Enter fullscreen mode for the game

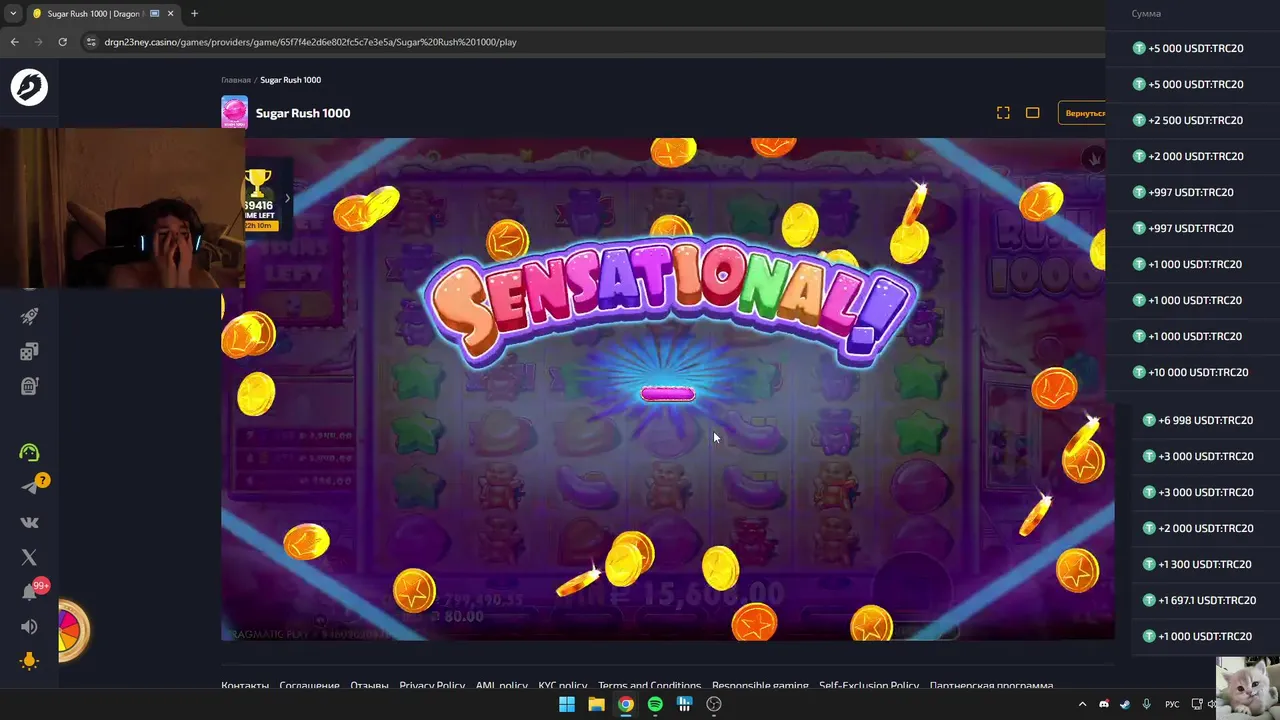[x=1003, y=113]
